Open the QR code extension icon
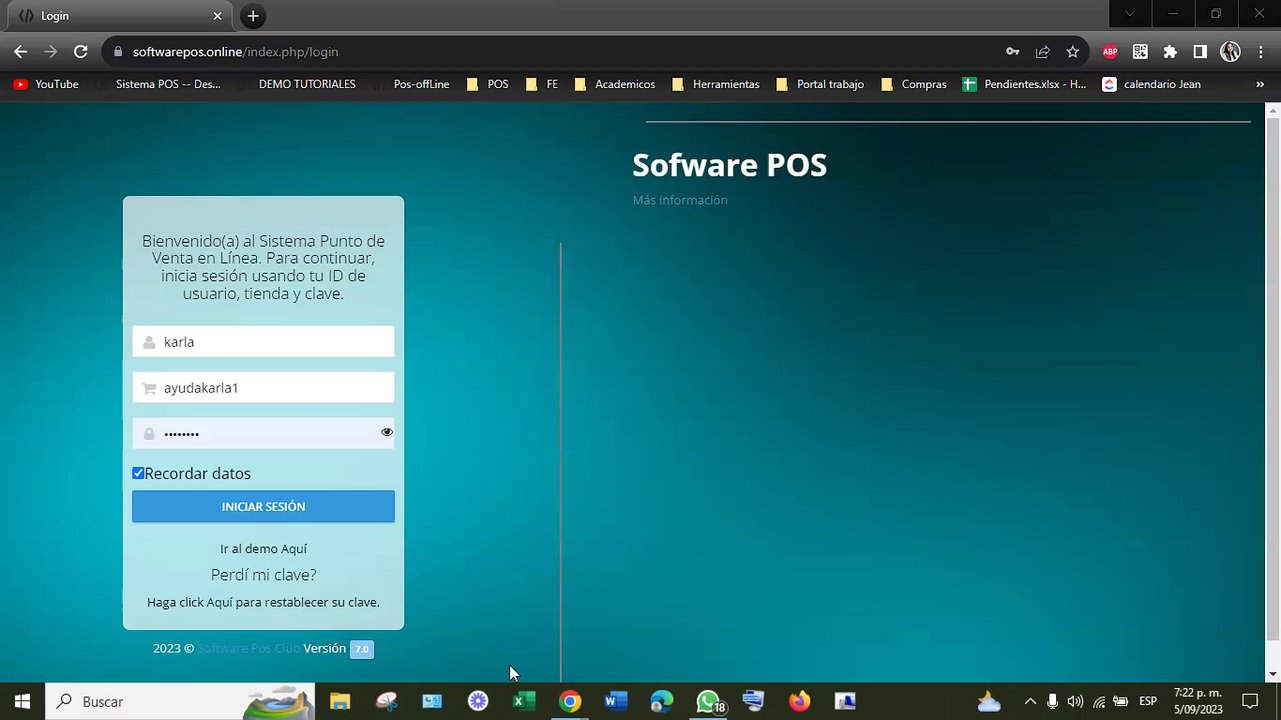This screenshot has height=720, width=1281. pyautogui.click(x=1140, y=52)
